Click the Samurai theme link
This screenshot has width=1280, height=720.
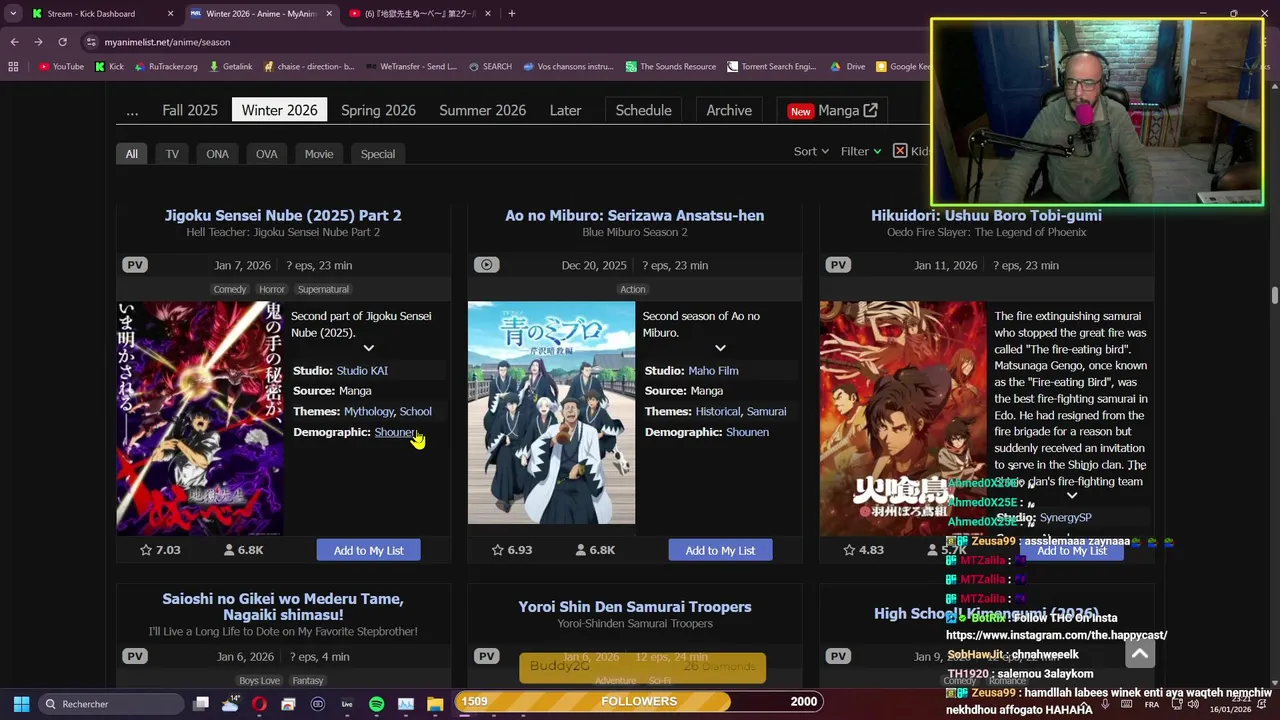pos(766,412)
